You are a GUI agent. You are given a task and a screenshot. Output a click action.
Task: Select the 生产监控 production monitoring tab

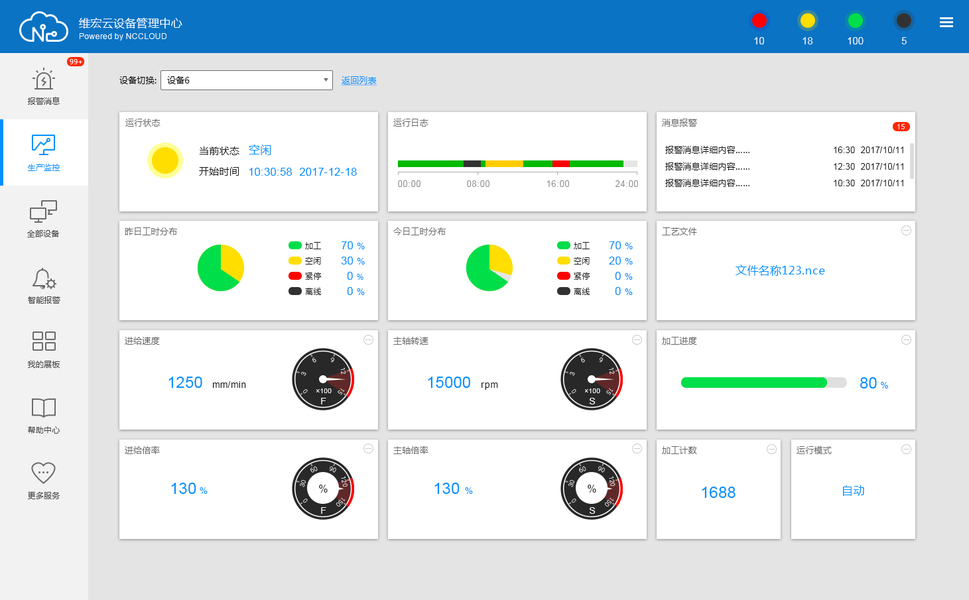[43, 152]
